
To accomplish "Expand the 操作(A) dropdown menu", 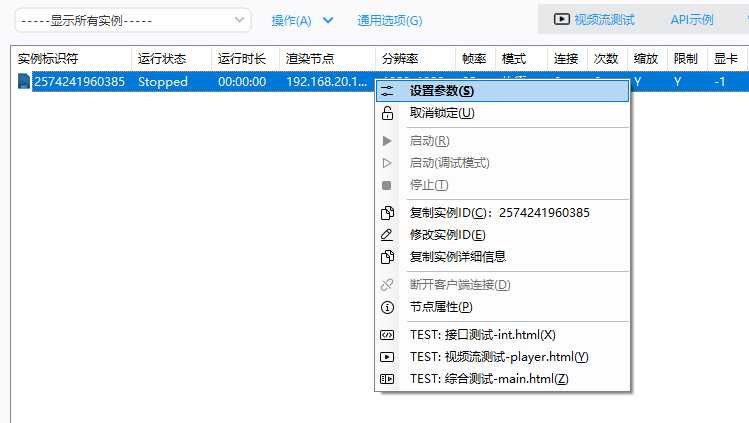I will click(x=291, y=20).
